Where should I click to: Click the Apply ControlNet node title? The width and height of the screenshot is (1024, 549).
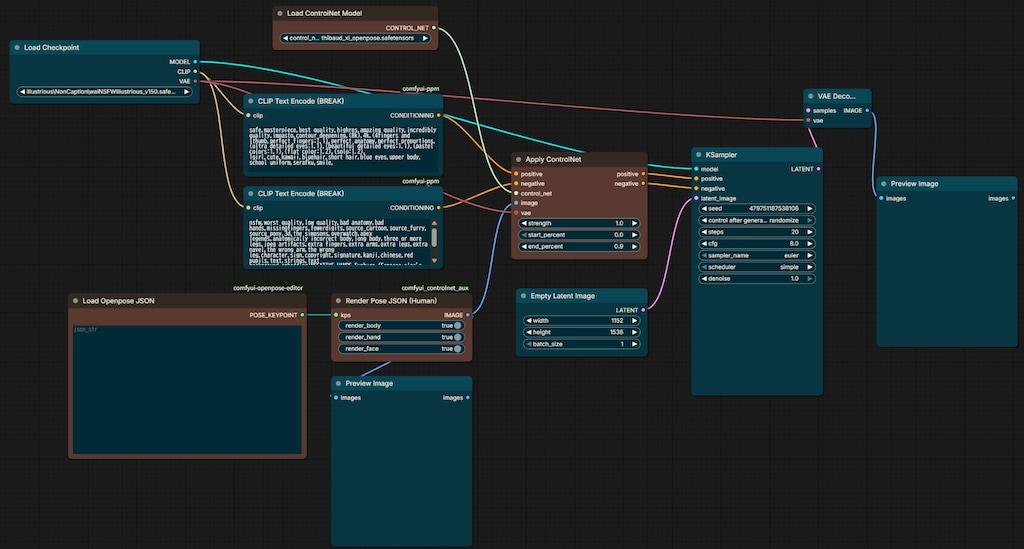click(553, 159)
